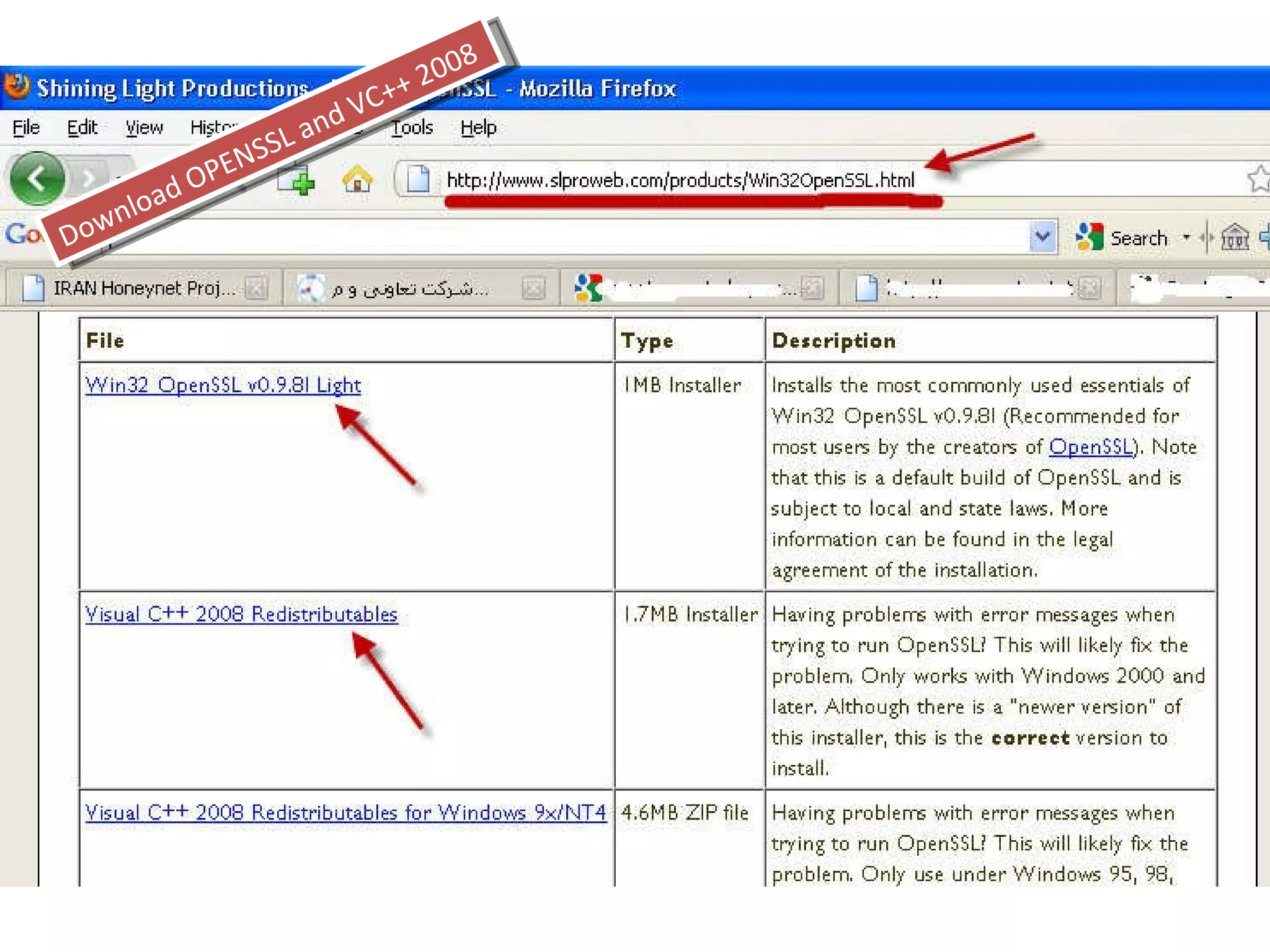Switch to the IRAN Honeynet Proj tab
Image resolution: width=1270 pixels, height=952 pixels.
pyautogui.click(x=144, y=288)
